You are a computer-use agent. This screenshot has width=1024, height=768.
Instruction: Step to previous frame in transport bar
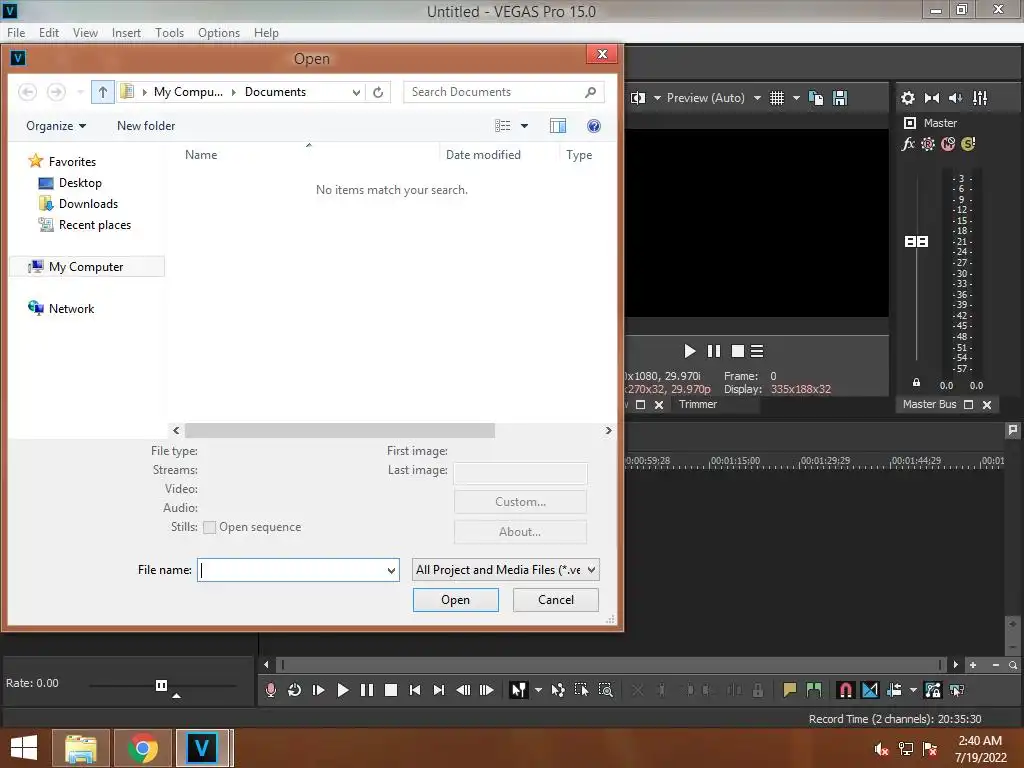[463, 690]
